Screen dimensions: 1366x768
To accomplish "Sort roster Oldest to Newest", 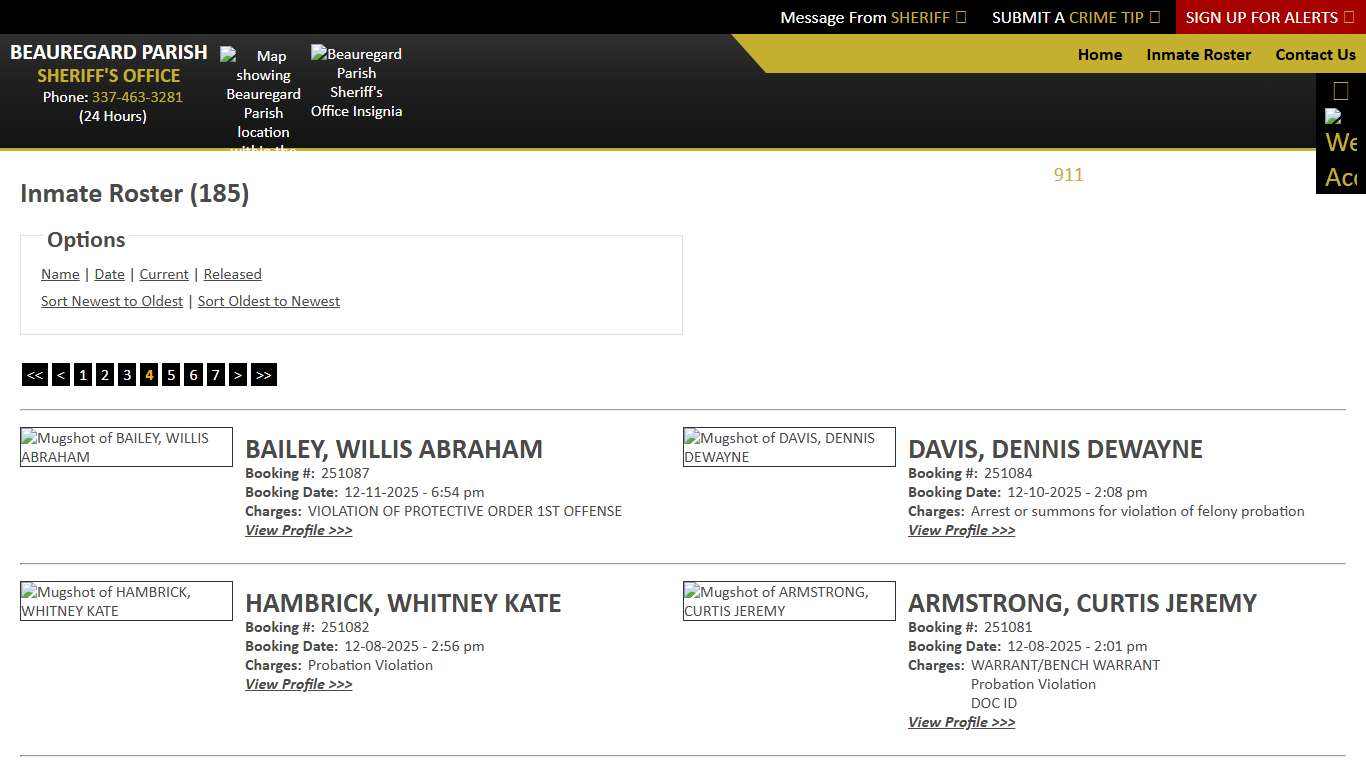I will [269, 301].
